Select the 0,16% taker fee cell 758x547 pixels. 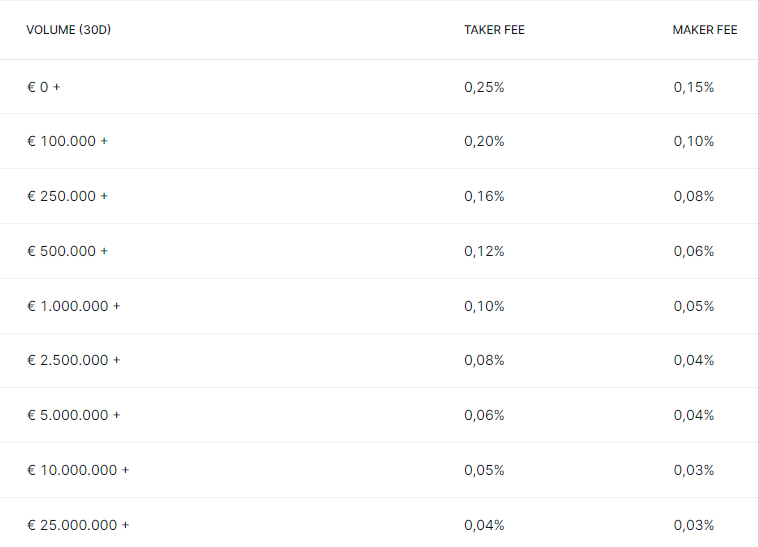pos(484,196)
